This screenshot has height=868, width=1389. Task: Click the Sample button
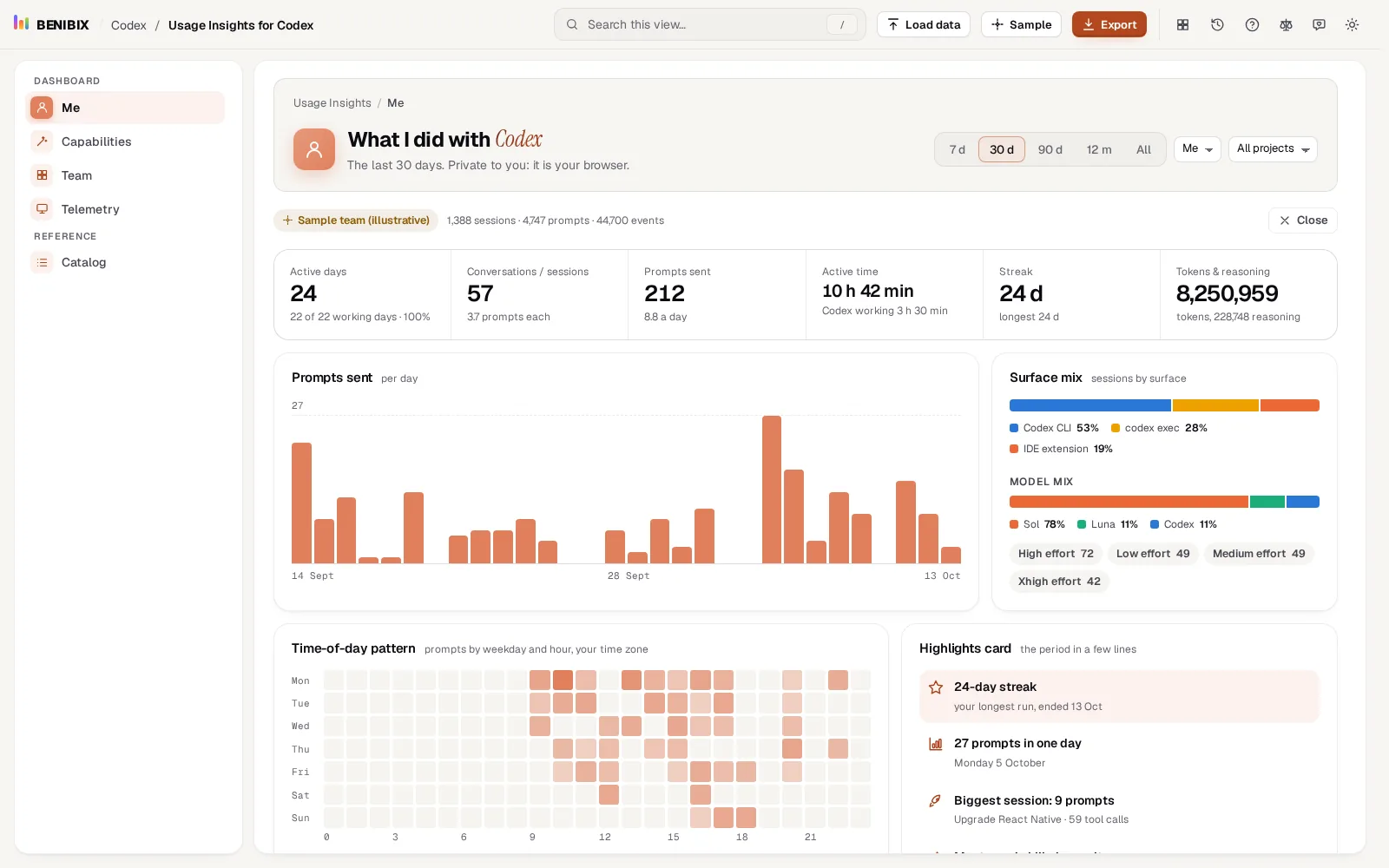tap(1021, 24)
